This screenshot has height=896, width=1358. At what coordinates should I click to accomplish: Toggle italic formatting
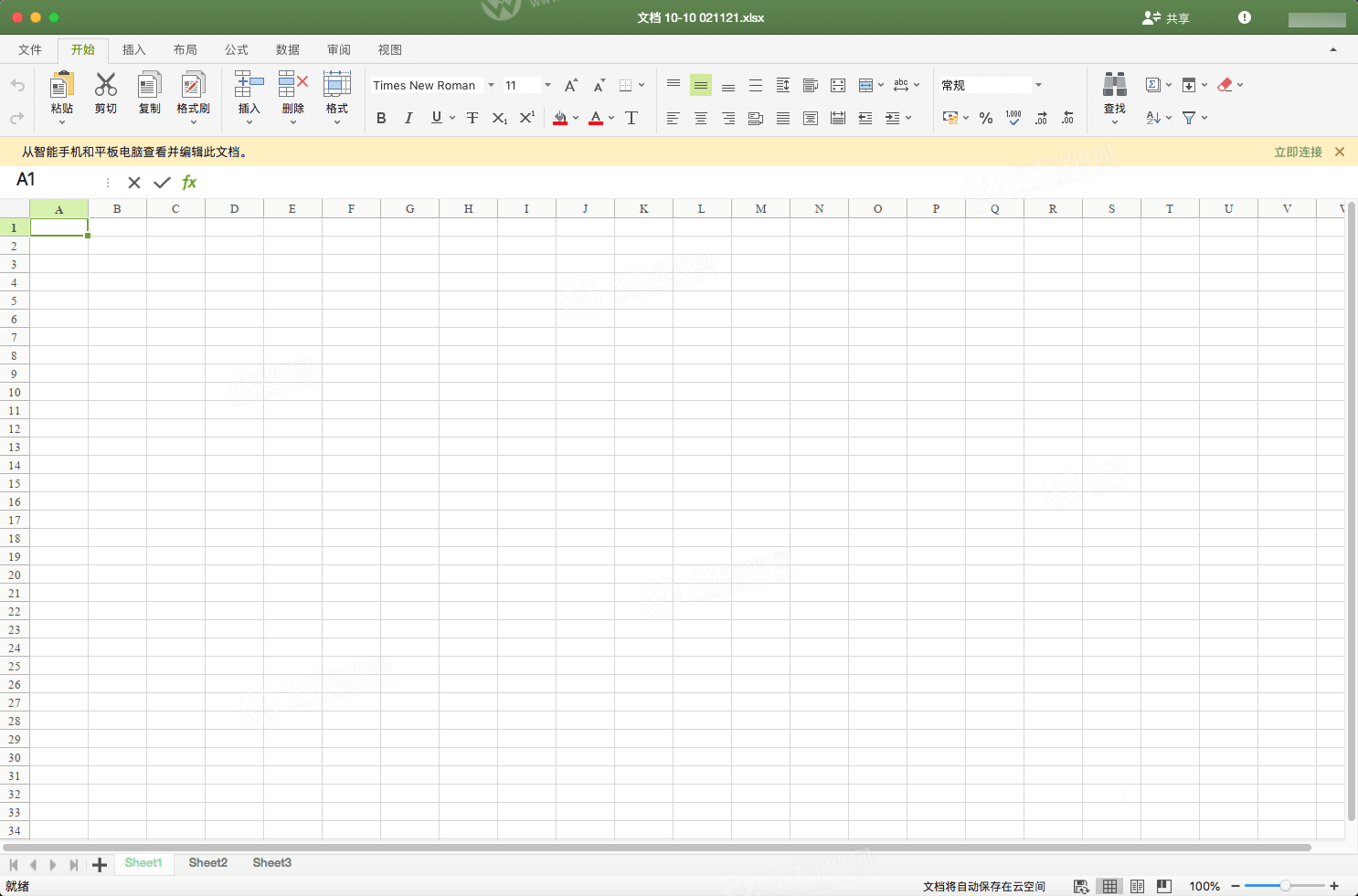coord(408,118)
